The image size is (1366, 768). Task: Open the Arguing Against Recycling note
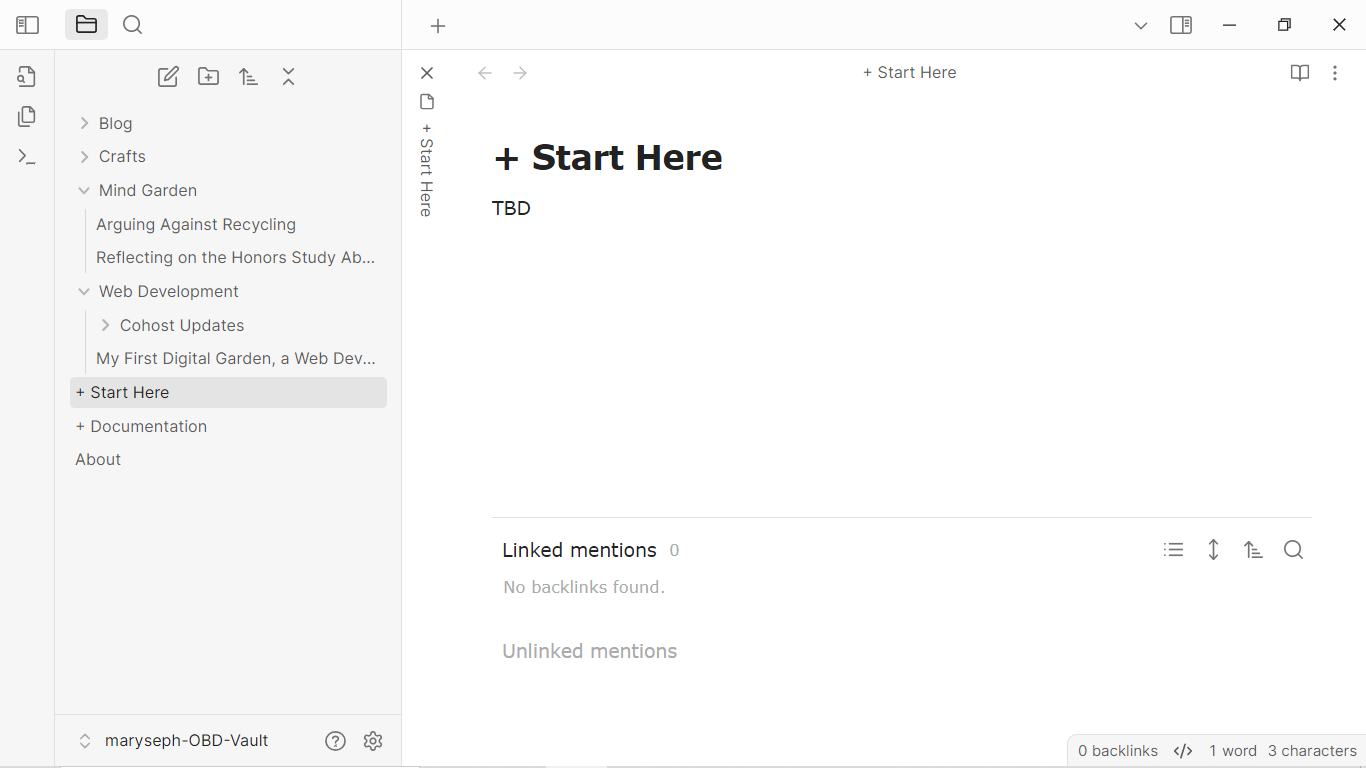[x=196, y=224]
